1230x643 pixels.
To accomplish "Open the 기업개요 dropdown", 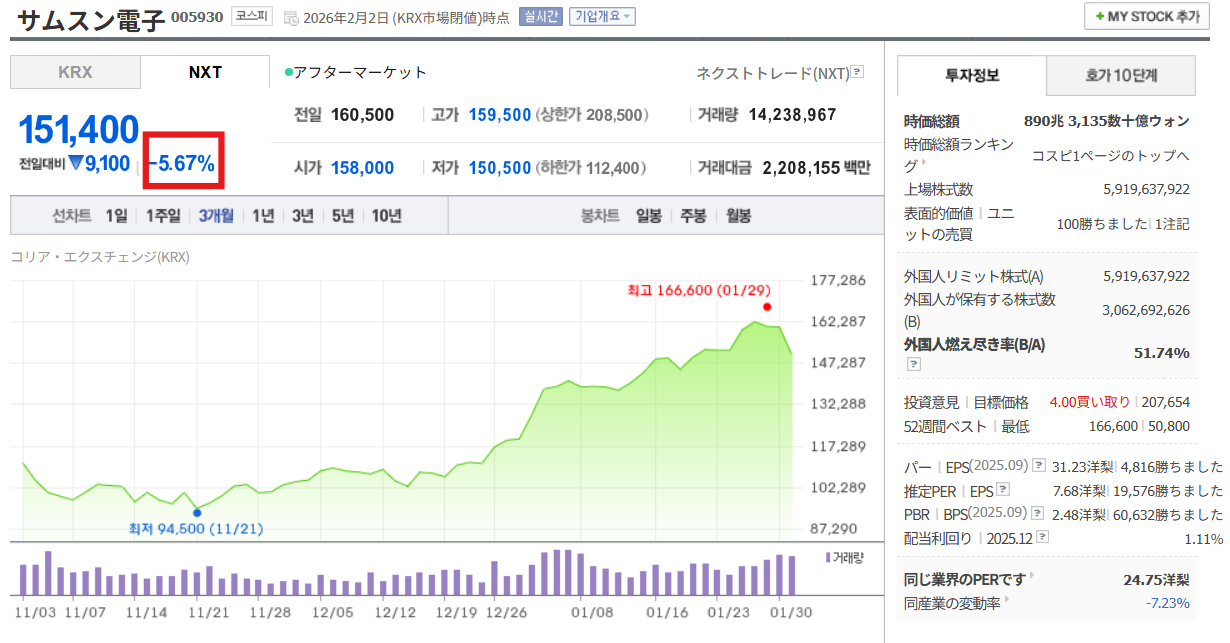I will [x=602, y=17].
